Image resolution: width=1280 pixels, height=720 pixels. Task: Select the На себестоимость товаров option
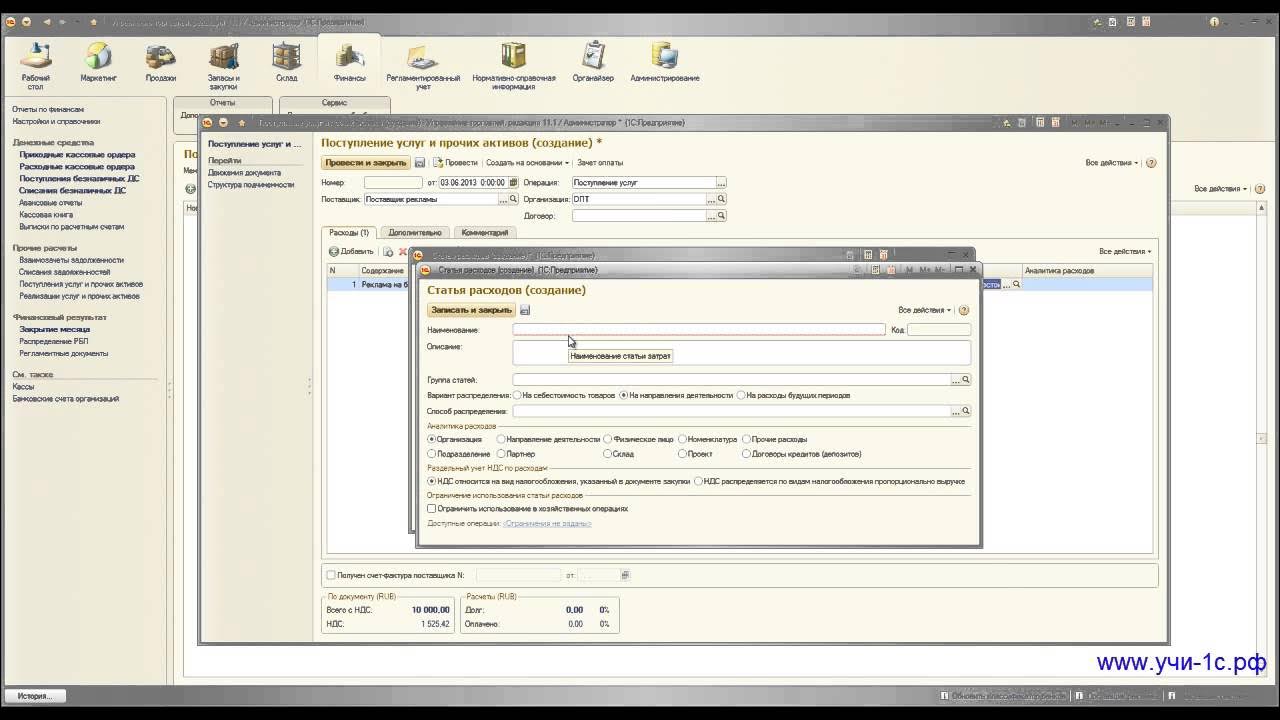[x=564, y=395]
